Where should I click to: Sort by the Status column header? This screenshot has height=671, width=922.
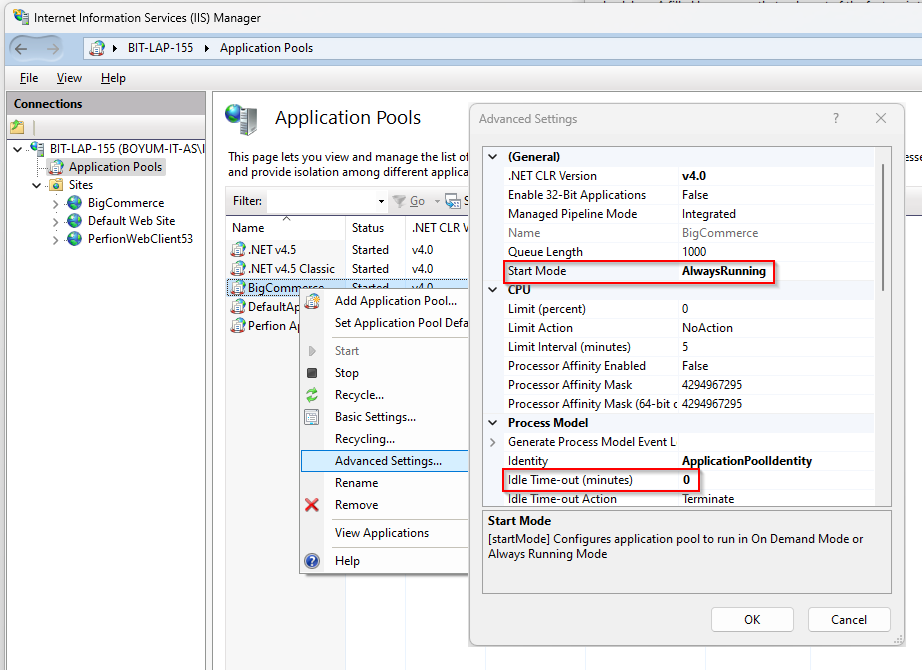pos(376,228)
